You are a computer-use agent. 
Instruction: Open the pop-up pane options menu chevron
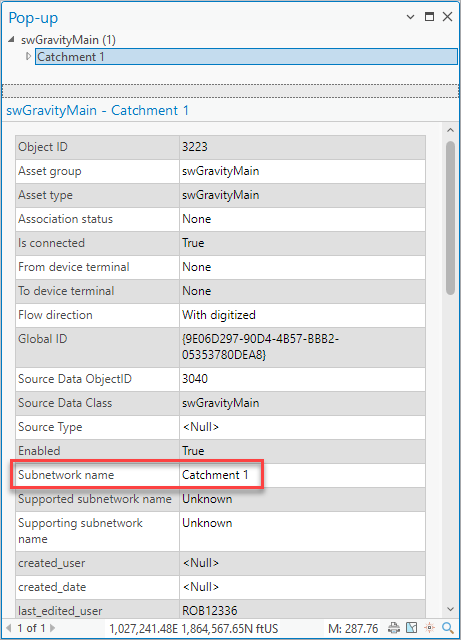(x=410, y=17)
